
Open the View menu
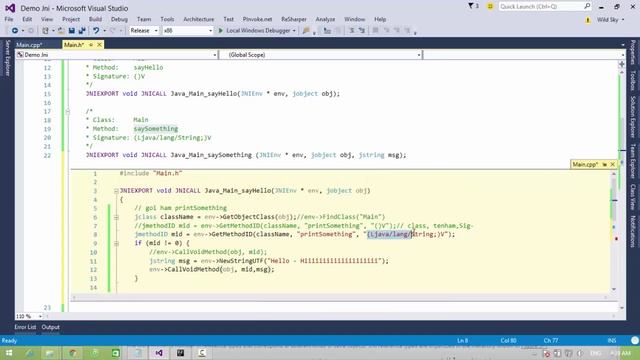coord(47,19)
